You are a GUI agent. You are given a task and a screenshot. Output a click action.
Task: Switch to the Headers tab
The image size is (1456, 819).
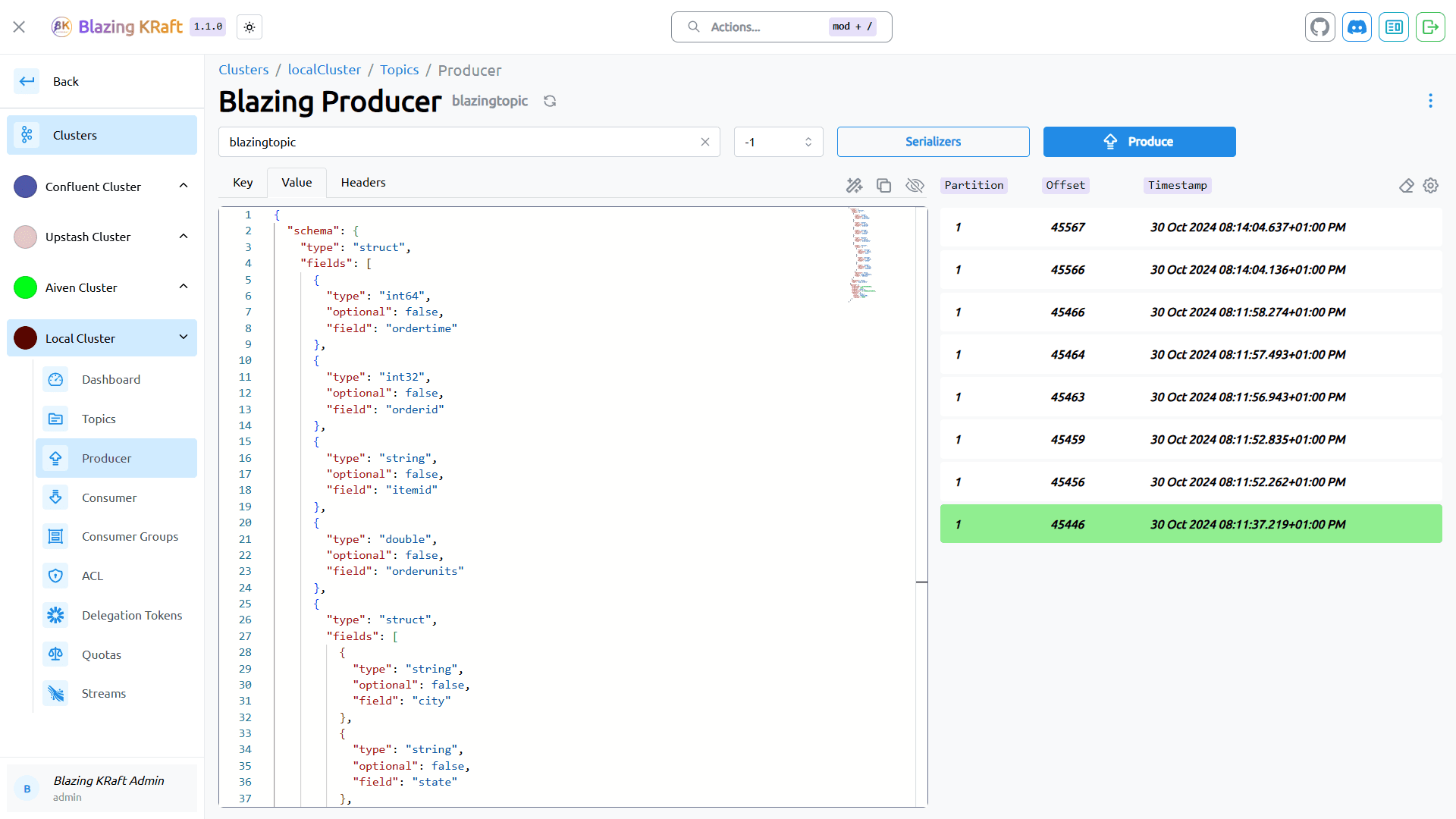(x=363, y=183)
